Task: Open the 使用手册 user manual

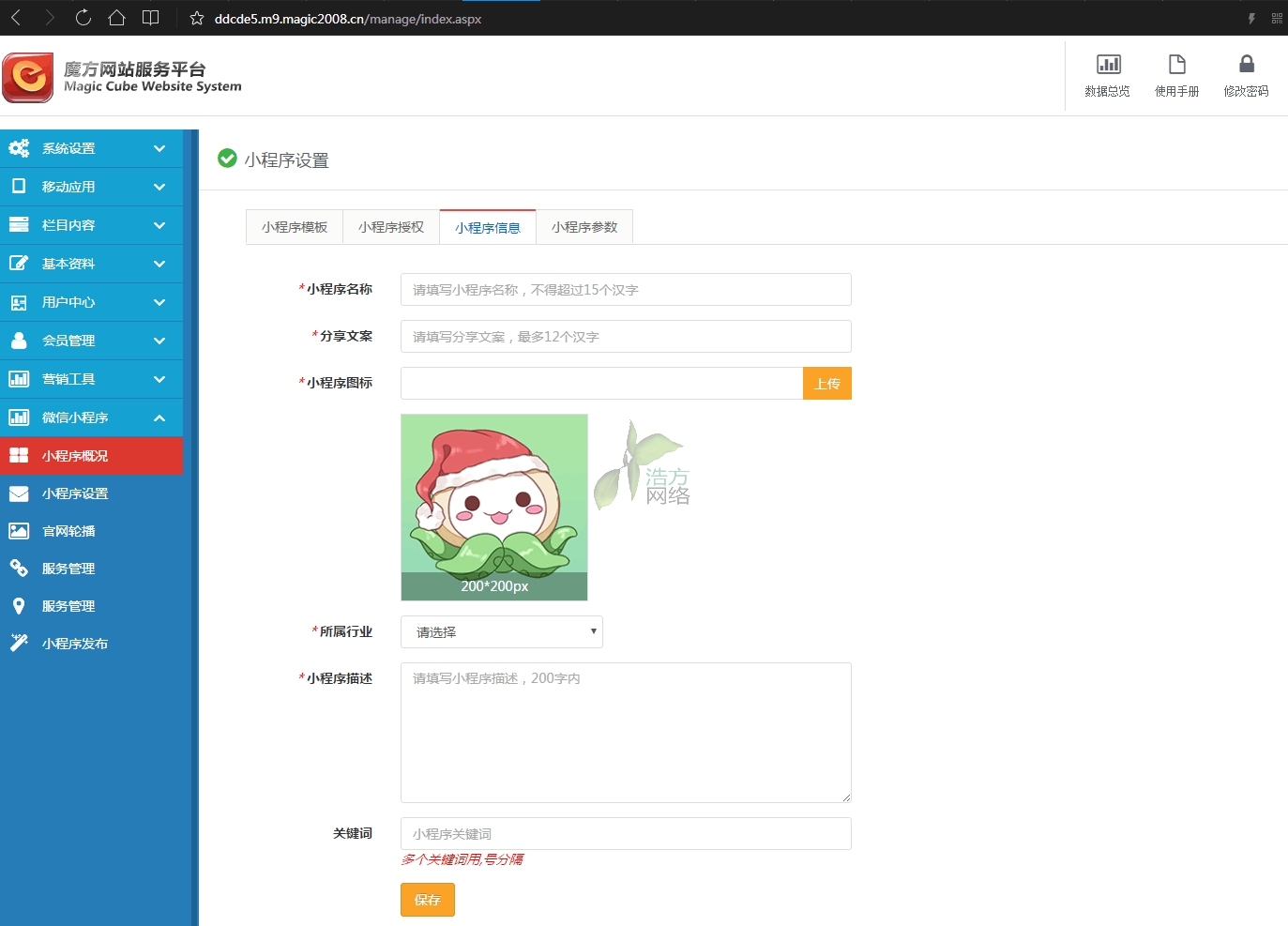Action: (x=1176, y=75)
